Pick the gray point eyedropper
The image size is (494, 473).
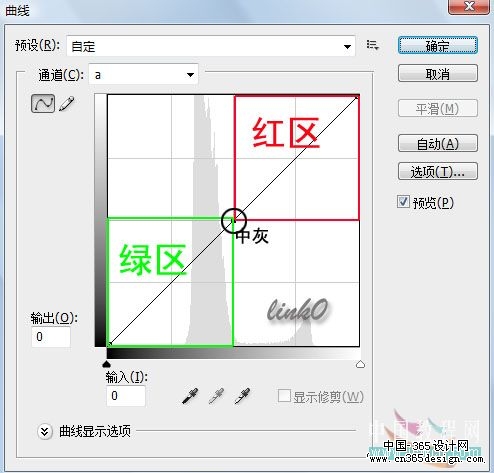(x=216, y=396)
